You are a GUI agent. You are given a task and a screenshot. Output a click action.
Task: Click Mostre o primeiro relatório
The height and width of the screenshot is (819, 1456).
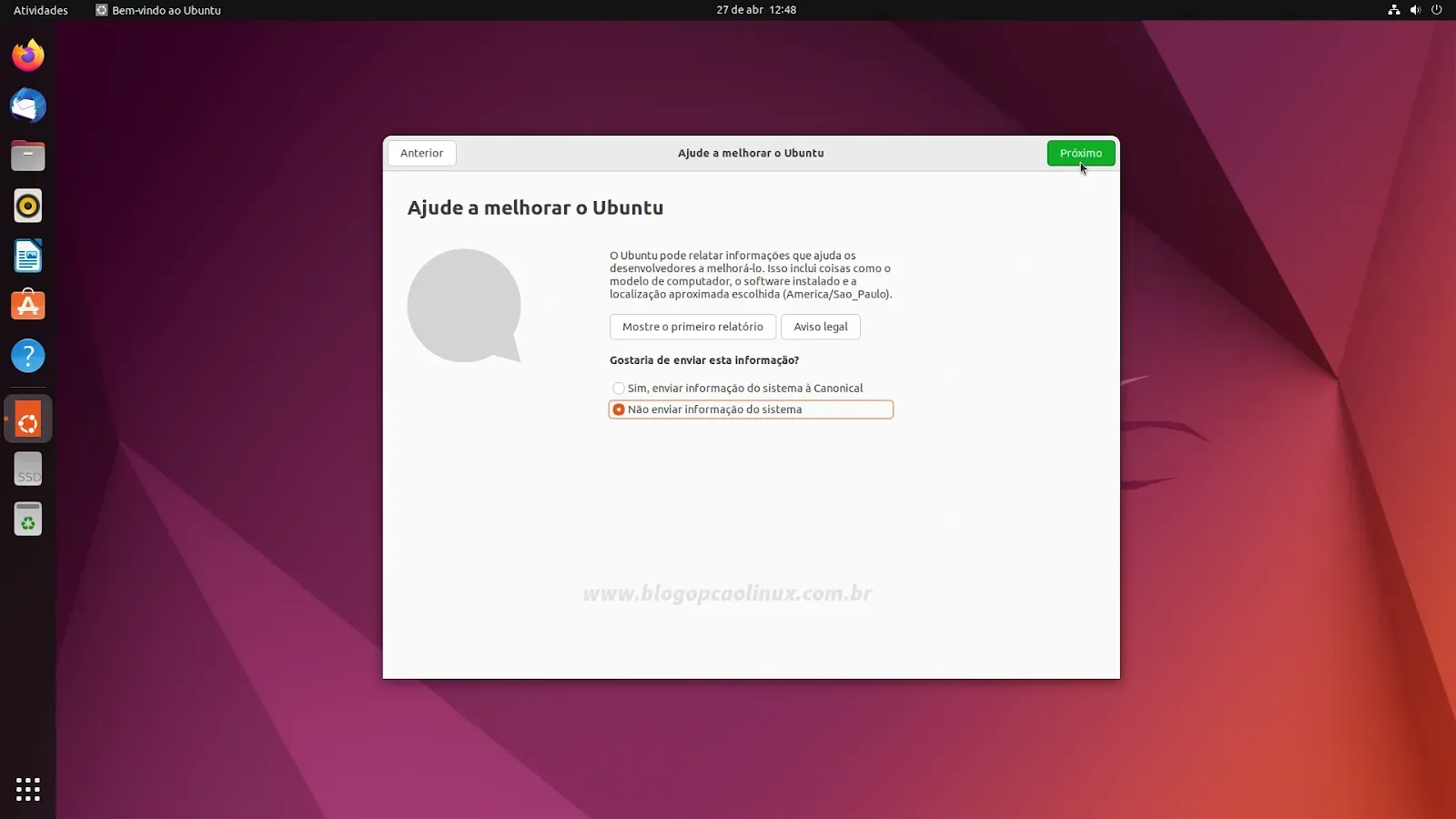pos(693,327)
